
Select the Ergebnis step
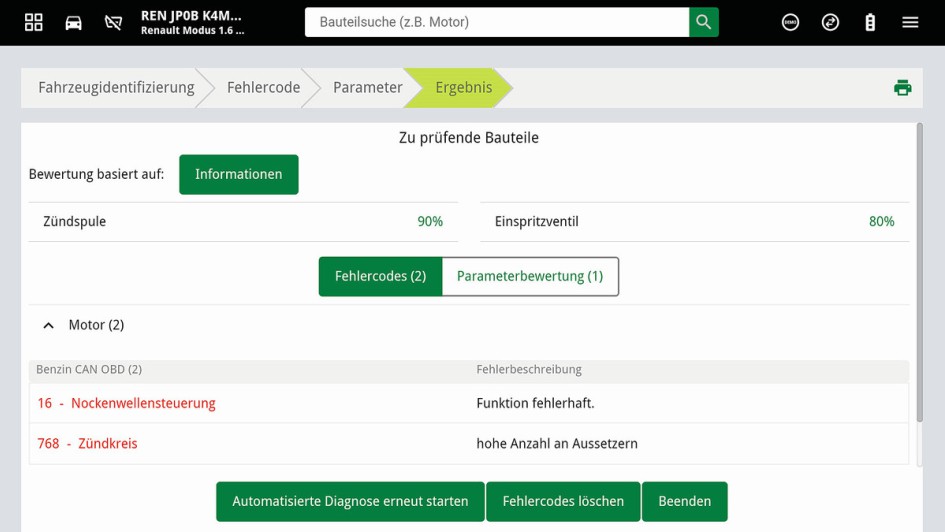[463, 87]
